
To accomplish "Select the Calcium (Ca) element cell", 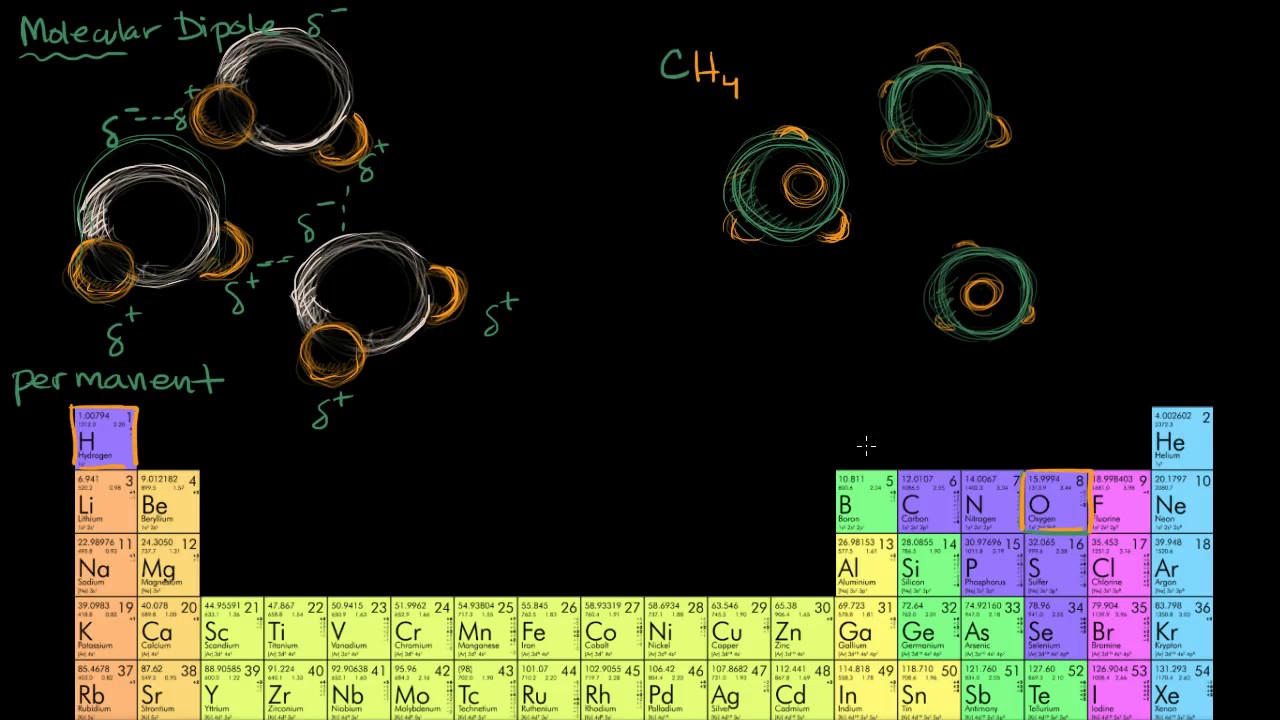I will click(169, 627).
